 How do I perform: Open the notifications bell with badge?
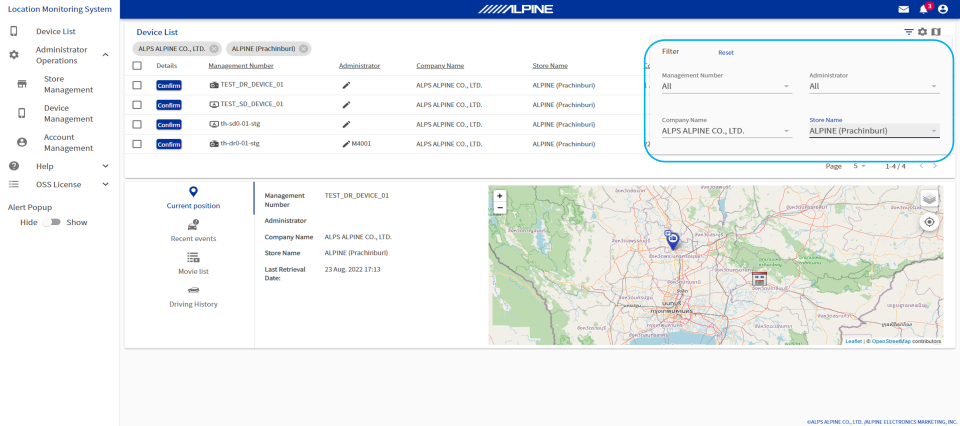pos(924,9)
